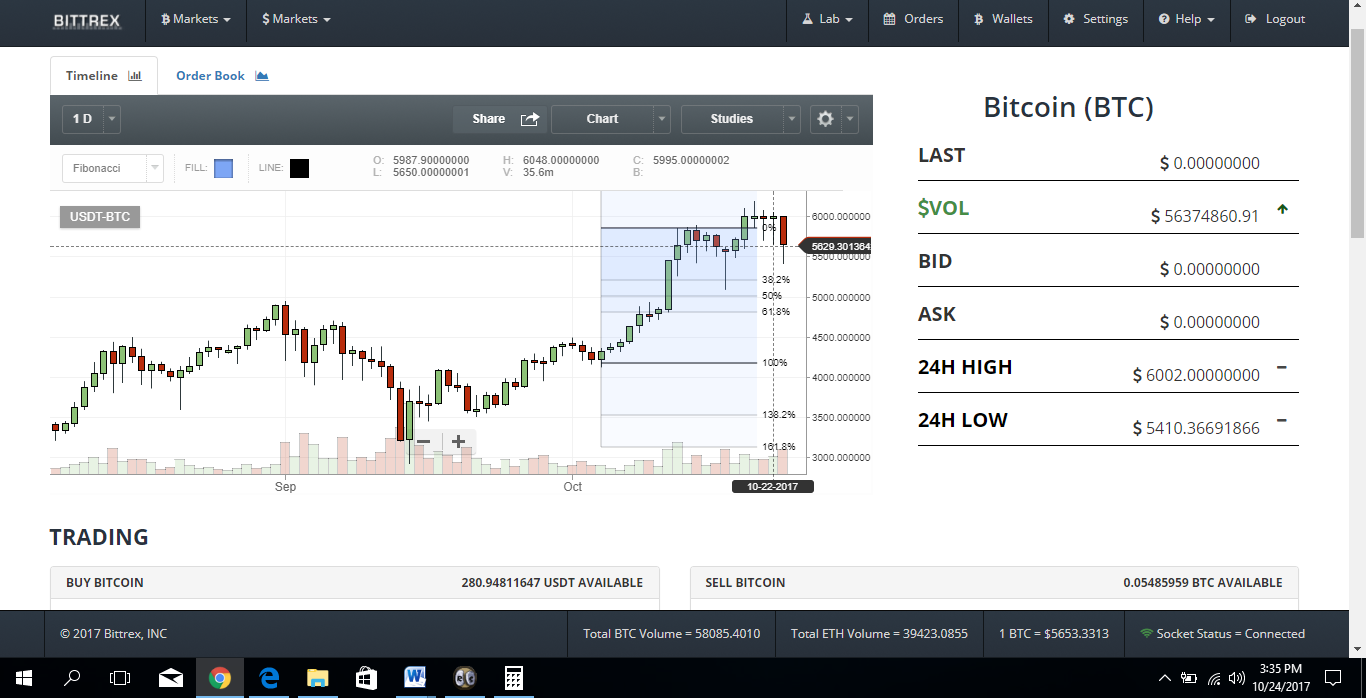Click the 61.8% Fibonacci level label

[776, 312]
